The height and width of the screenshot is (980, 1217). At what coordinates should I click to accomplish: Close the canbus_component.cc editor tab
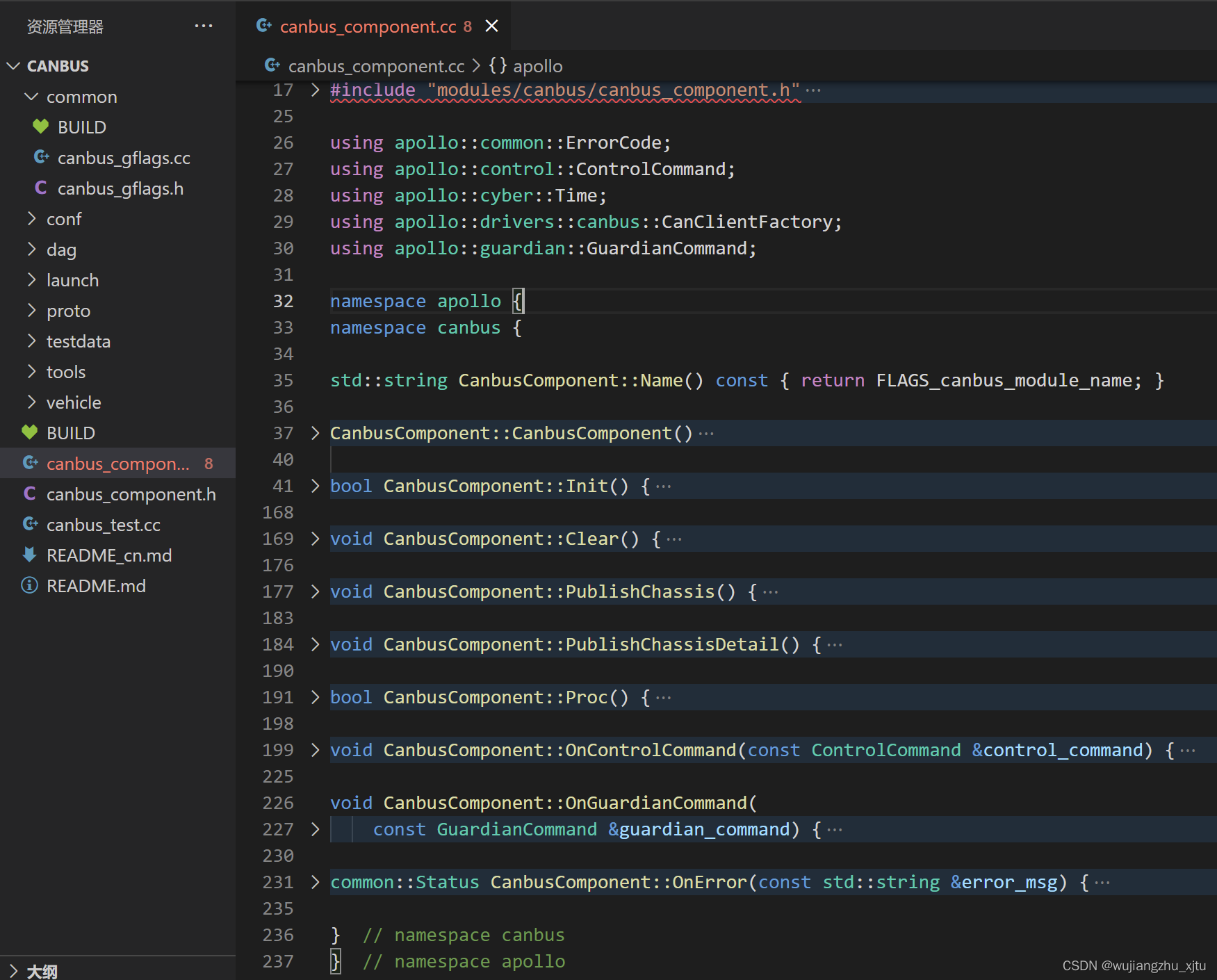coord(492,26)
